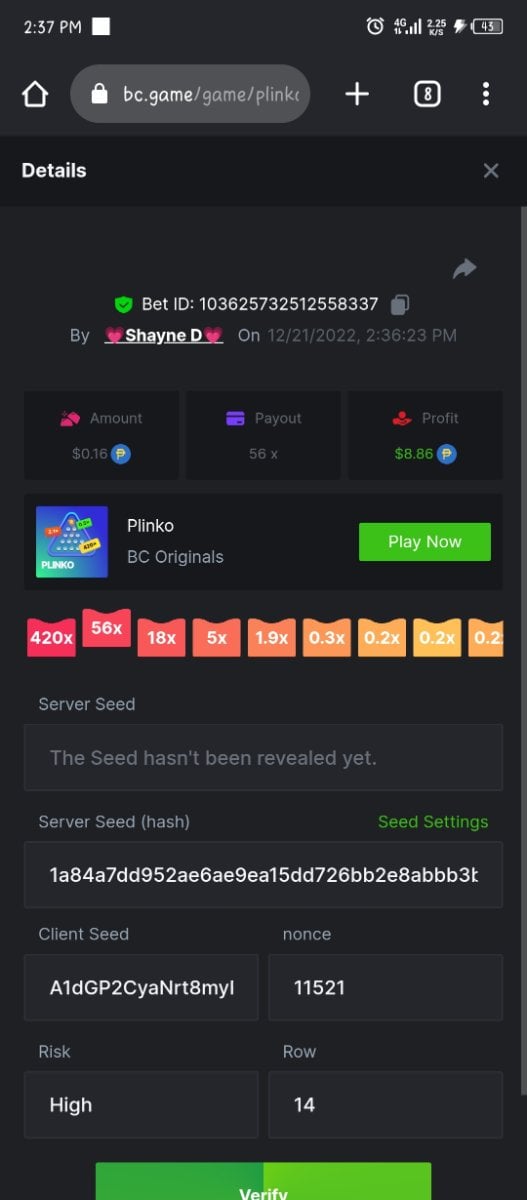Select the 420x multiplier chip
The image size is (527, 1200).
click(52, 637)
